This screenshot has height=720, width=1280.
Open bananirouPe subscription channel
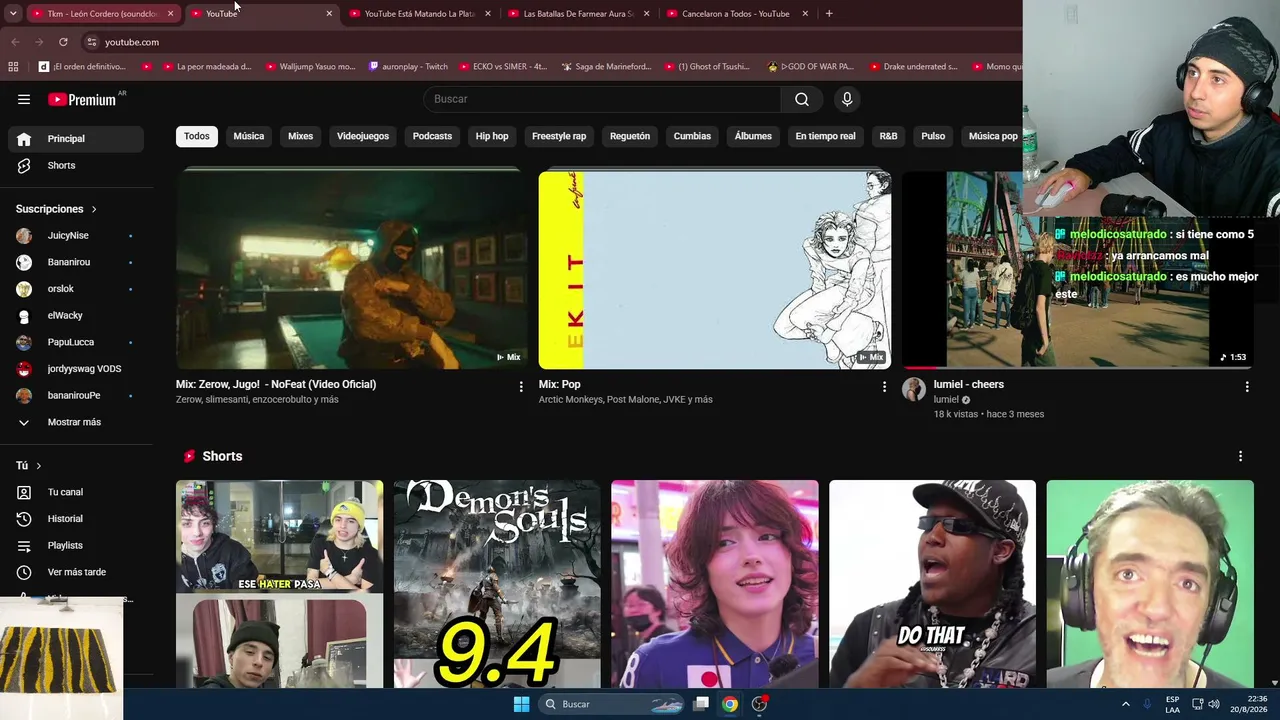(x=76, y=395)
